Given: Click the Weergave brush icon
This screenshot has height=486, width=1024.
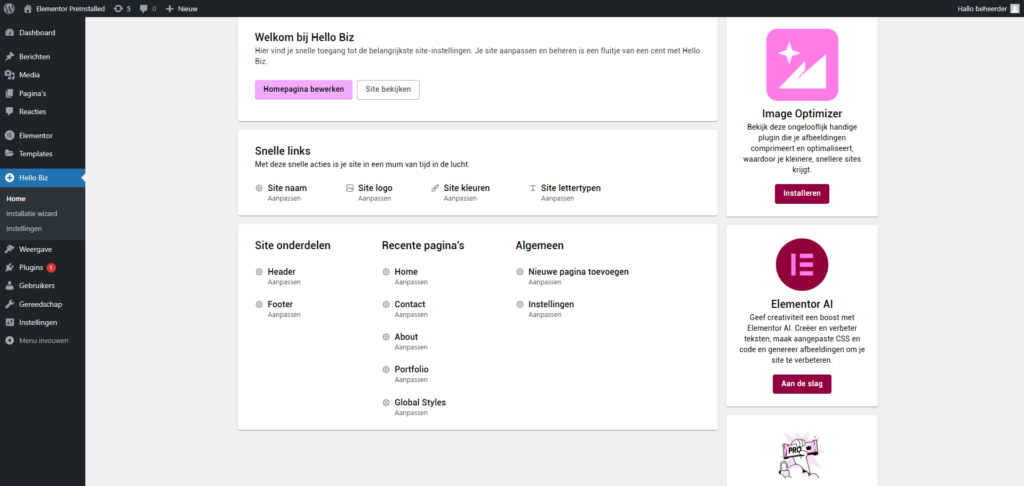Looking at the screenshot, I should tap(10, 250).
